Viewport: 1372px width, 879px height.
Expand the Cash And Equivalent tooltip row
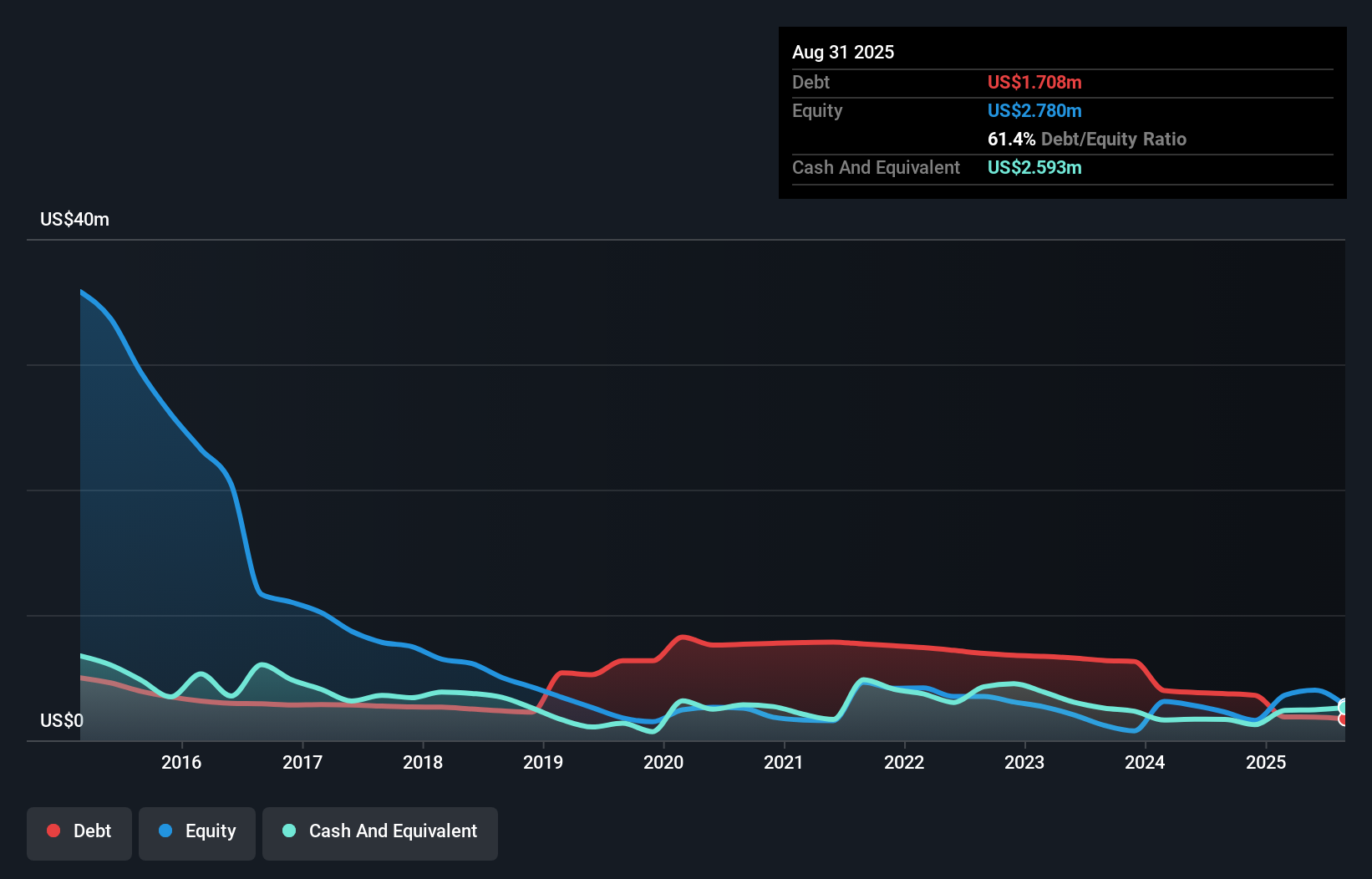[x=876, y=167]
